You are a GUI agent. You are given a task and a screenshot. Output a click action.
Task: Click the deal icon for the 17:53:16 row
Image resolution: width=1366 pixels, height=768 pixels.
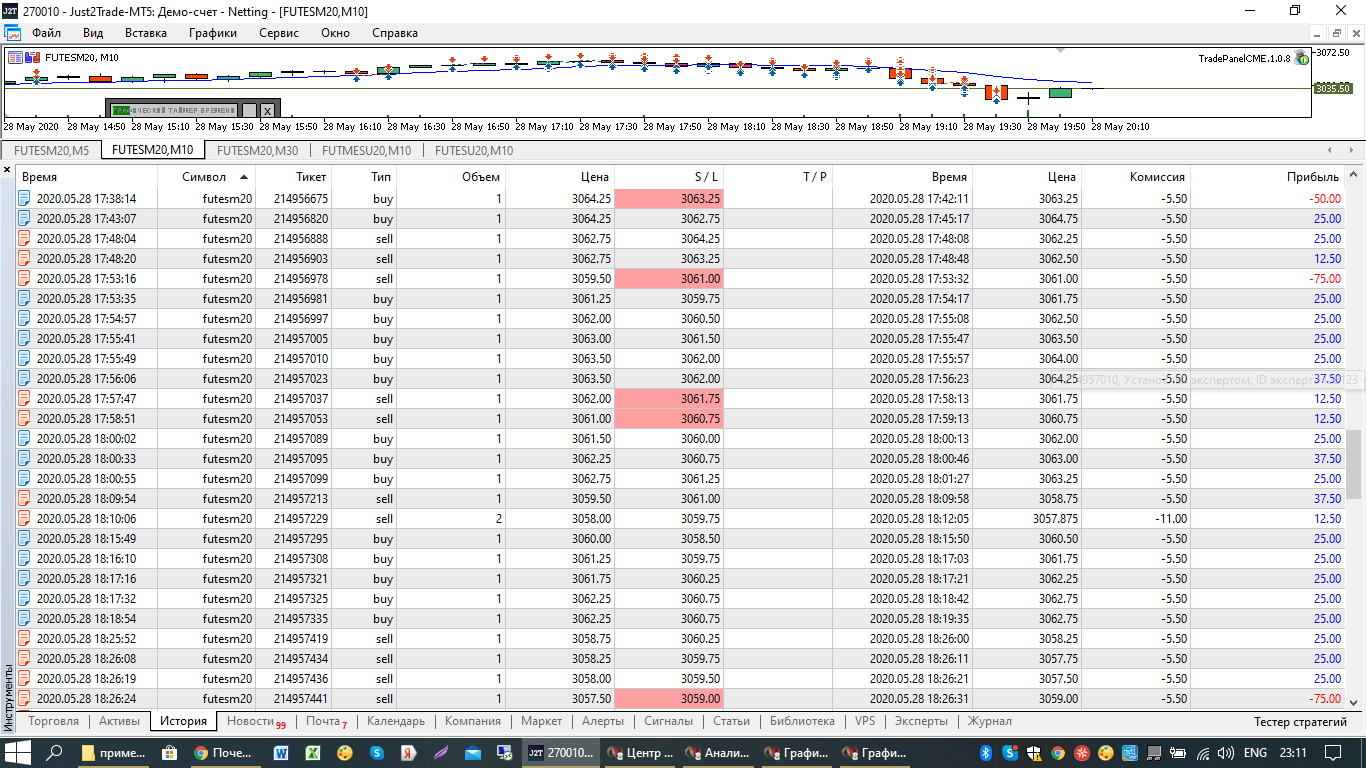[x=26, y=279]
